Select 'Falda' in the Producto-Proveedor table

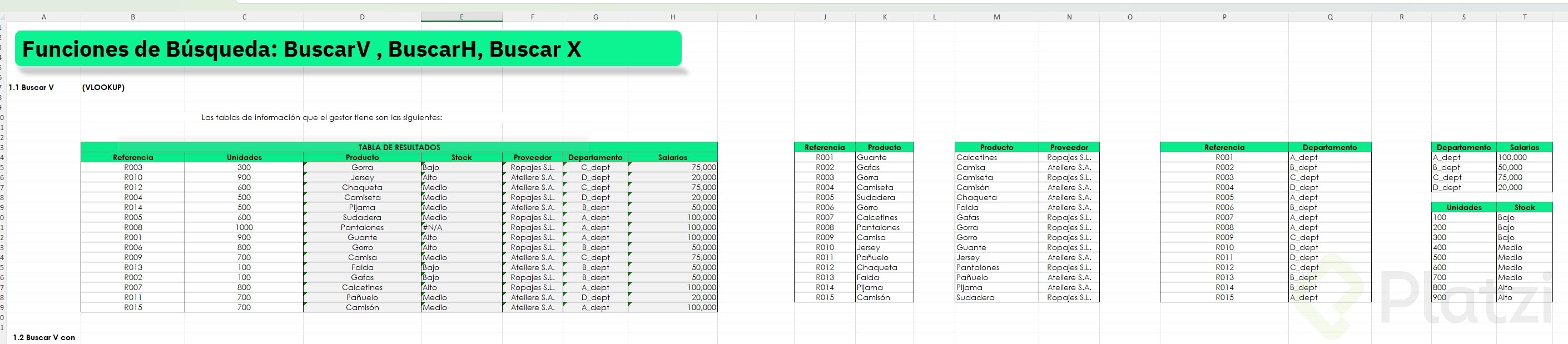996,208
